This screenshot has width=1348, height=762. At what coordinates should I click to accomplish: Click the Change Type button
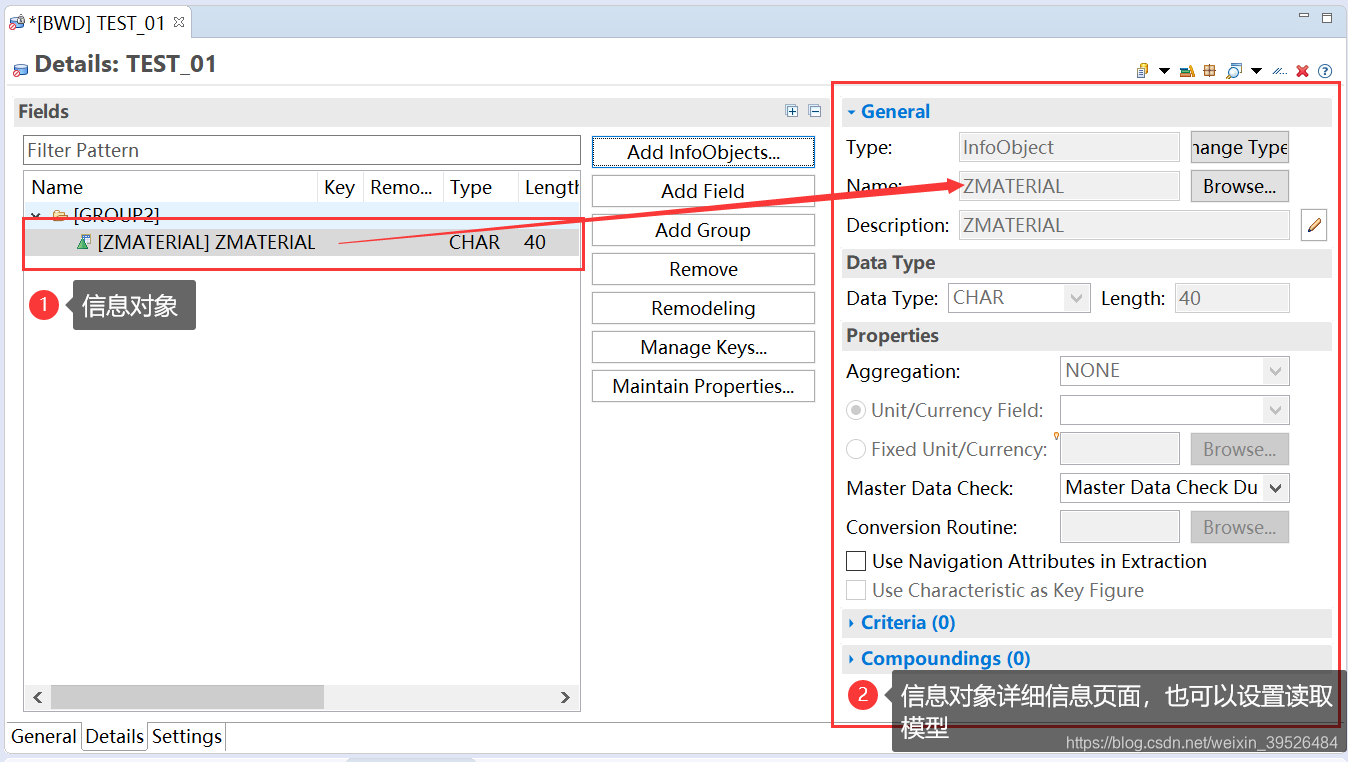point(1239,147)
